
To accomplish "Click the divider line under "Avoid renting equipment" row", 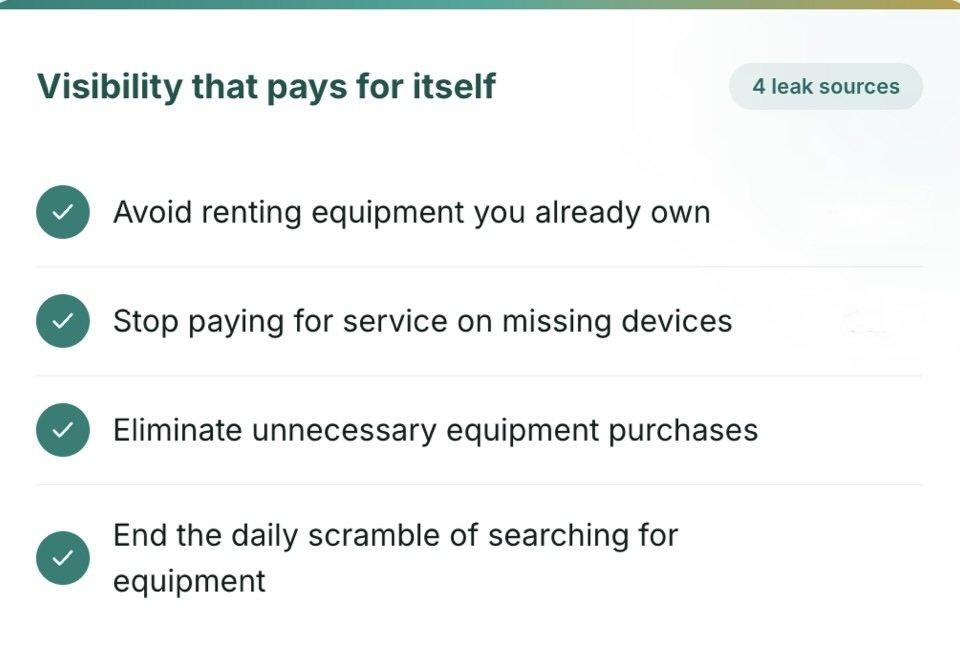I will point(479,266).
